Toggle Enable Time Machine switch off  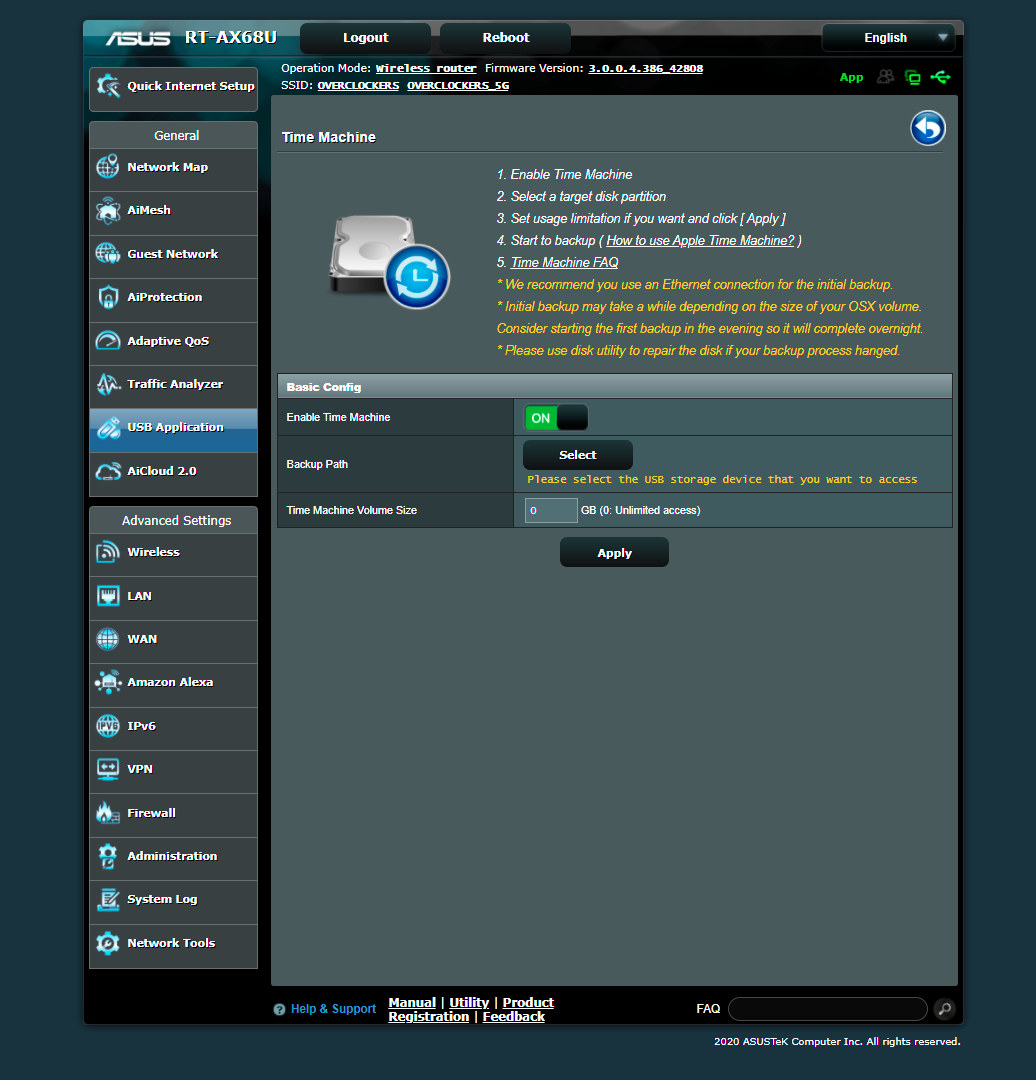[556, 418]
